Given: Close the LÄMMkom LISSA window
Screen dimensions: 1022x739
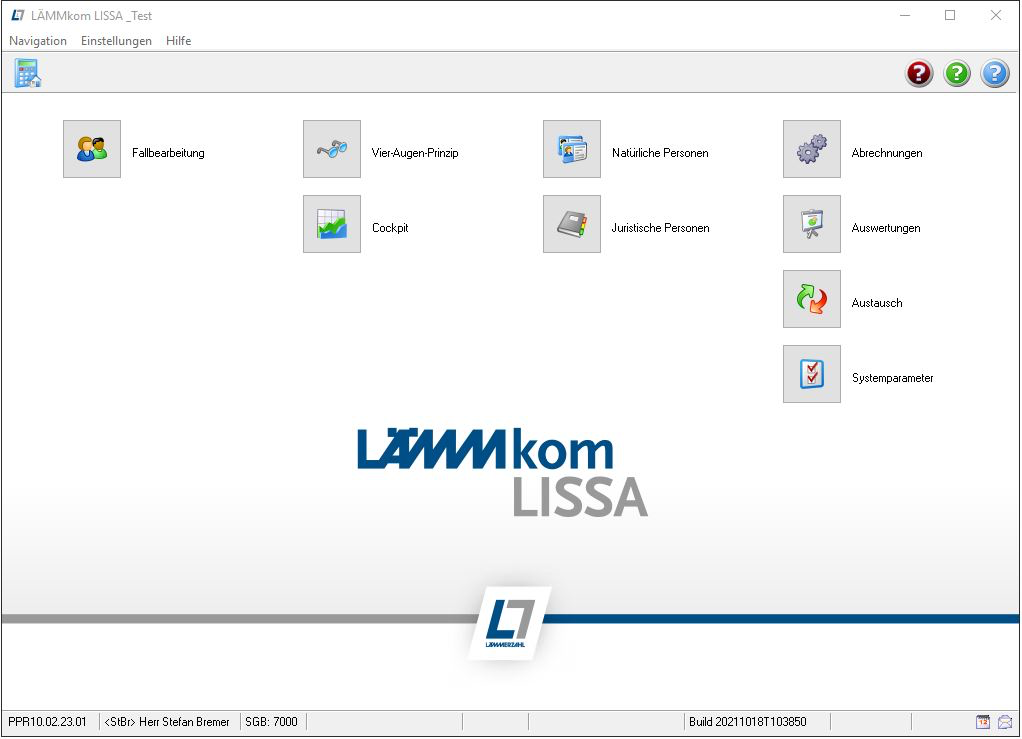Looking at the screenshot, I should point(995,15).
